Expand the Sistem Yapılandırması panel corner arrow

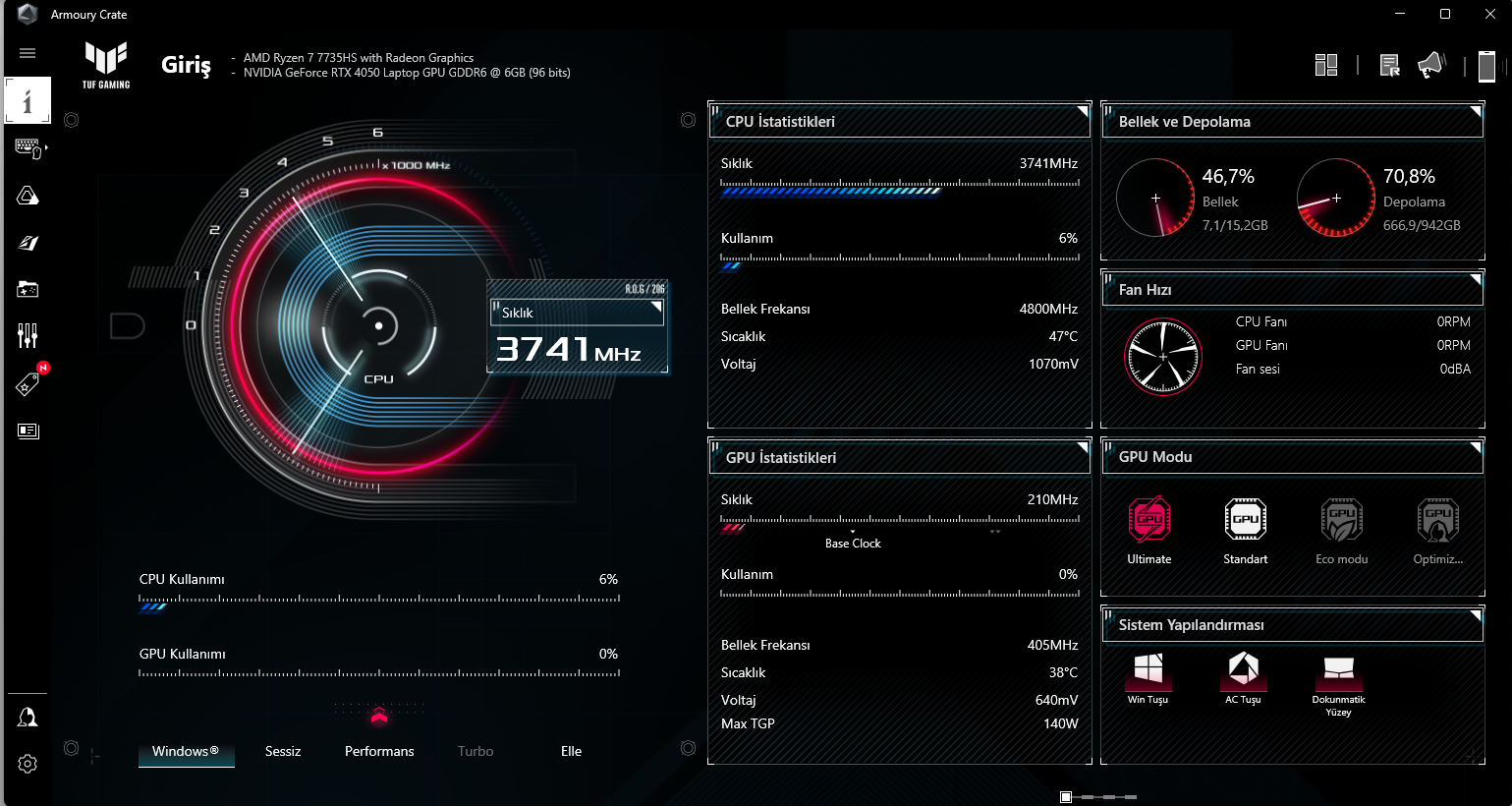click(x=1476, y=615)
